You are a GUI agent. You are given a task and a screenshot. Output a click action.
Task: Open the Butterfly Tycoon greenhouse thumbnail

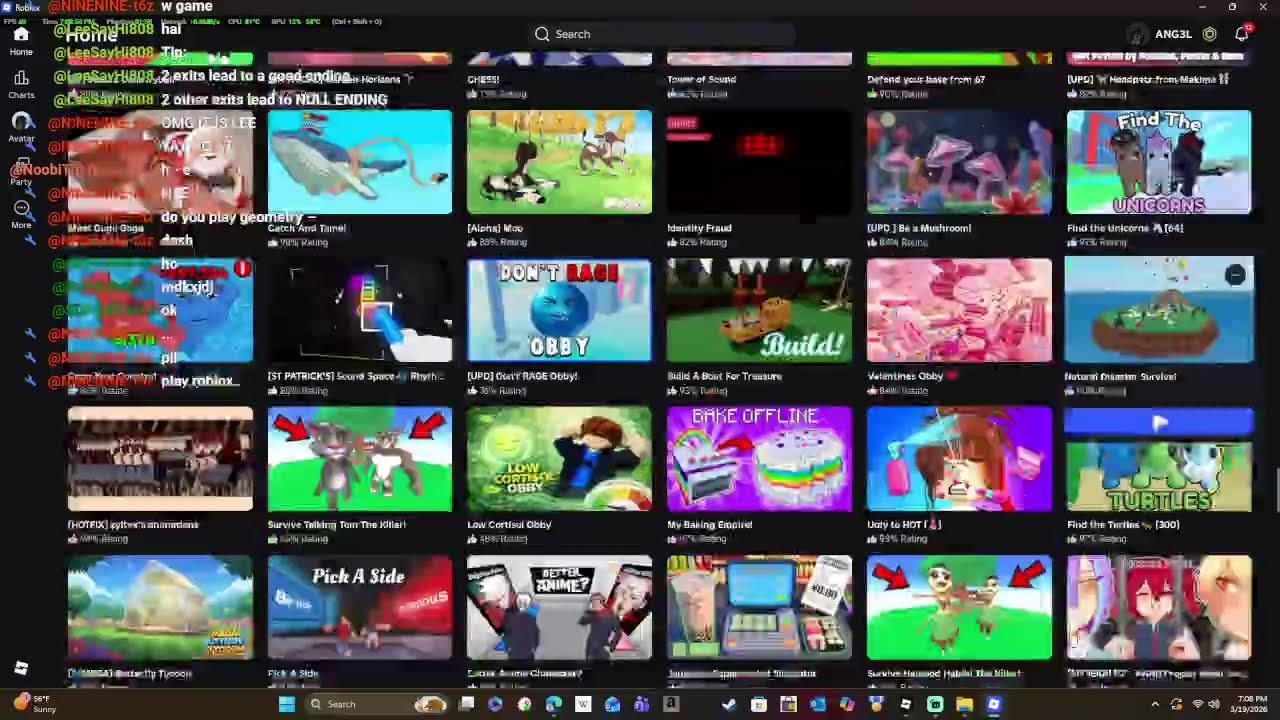160,608
